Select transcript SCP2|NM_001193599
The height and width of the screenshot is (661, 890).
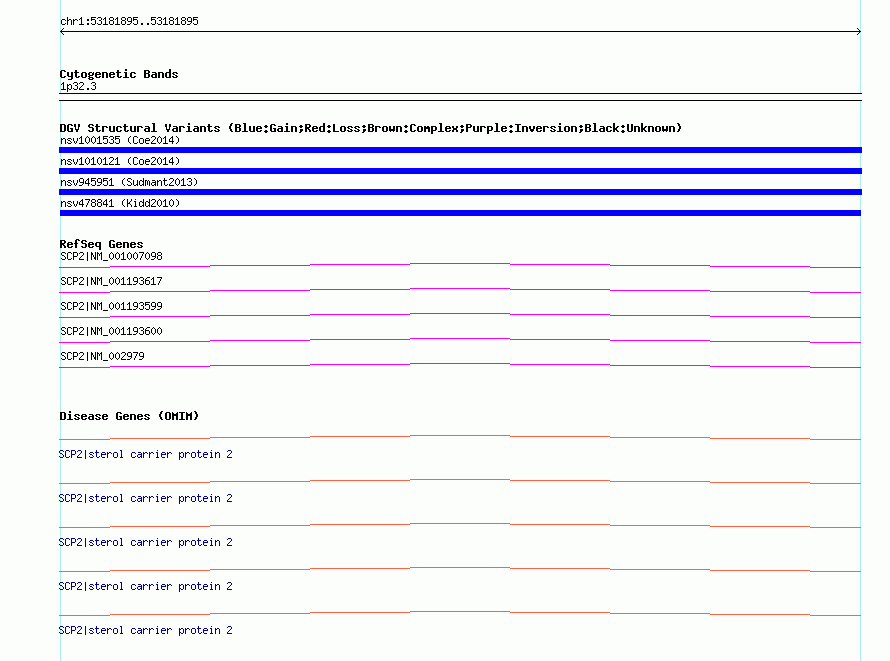pos(111,306)
